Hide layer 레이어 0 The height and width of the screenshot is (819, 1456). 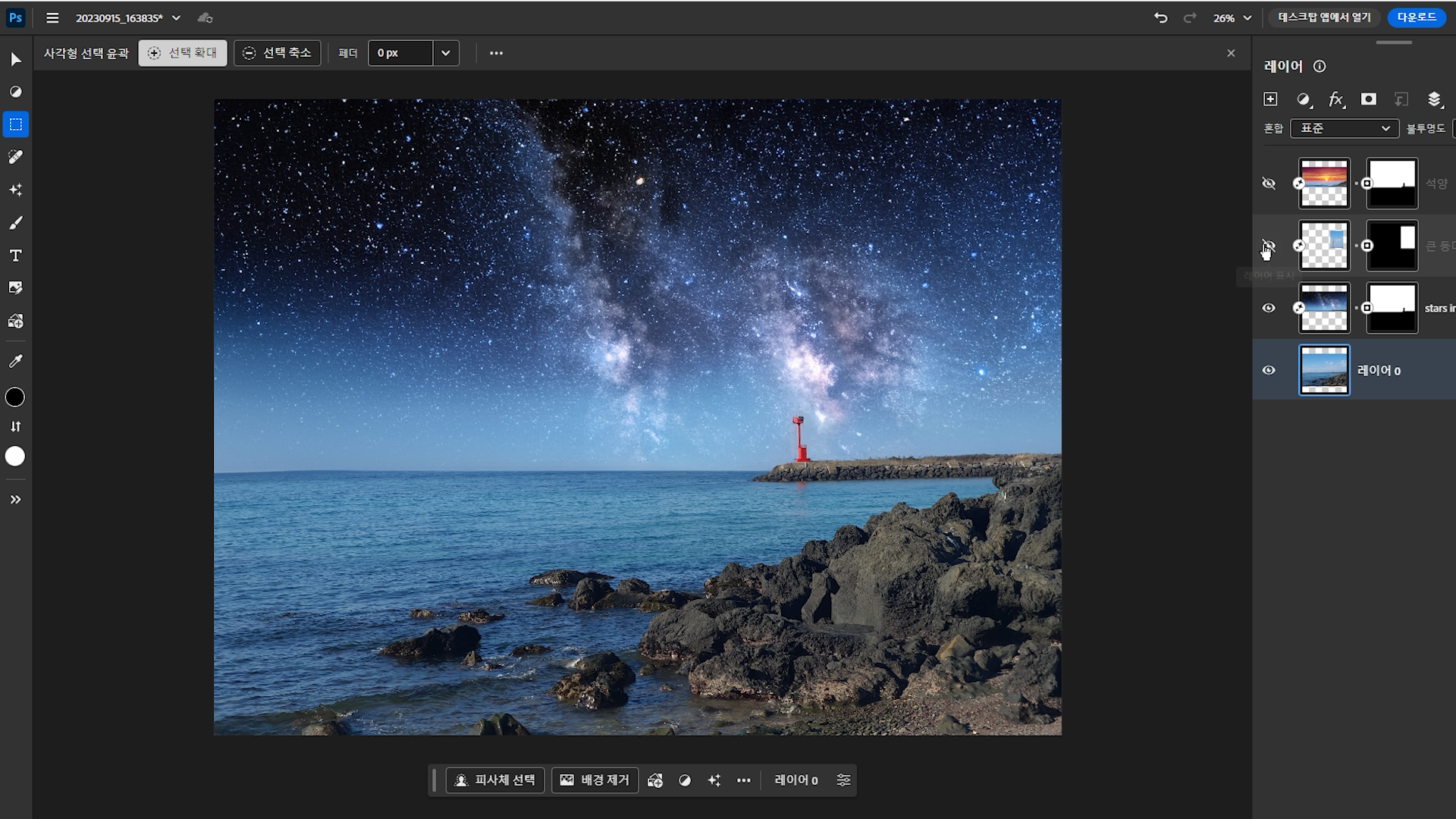[1269, 370]
